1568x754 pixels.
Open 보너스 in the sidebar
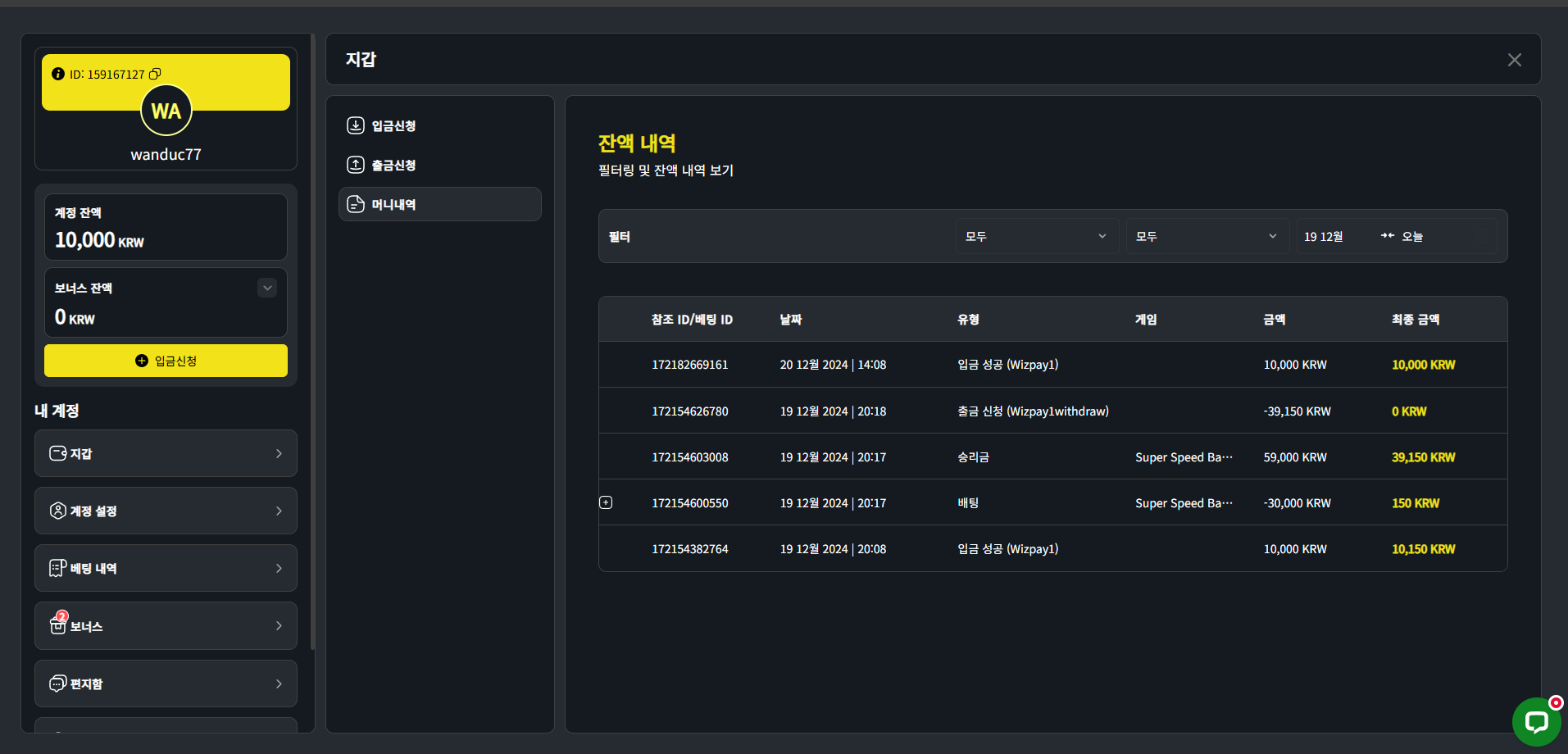pyautogui.click(x=166, y=625)
